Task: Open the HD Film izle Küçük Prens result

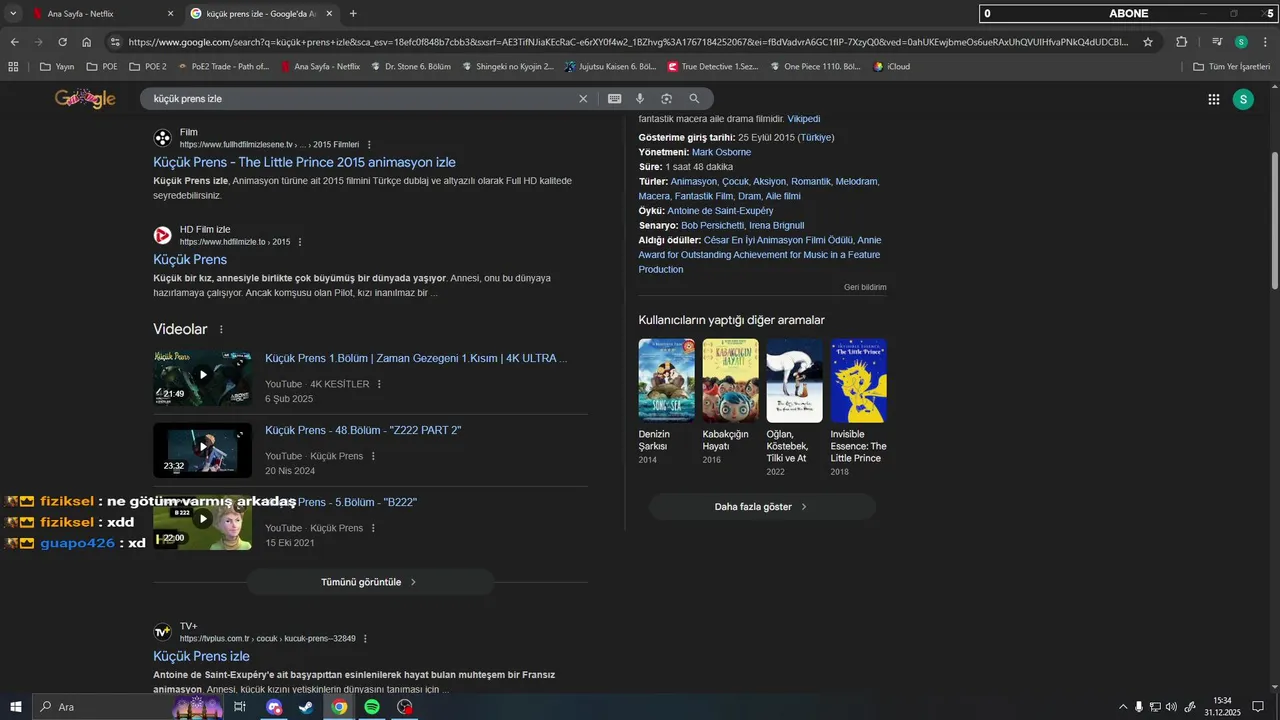Action: pos(190,259)
